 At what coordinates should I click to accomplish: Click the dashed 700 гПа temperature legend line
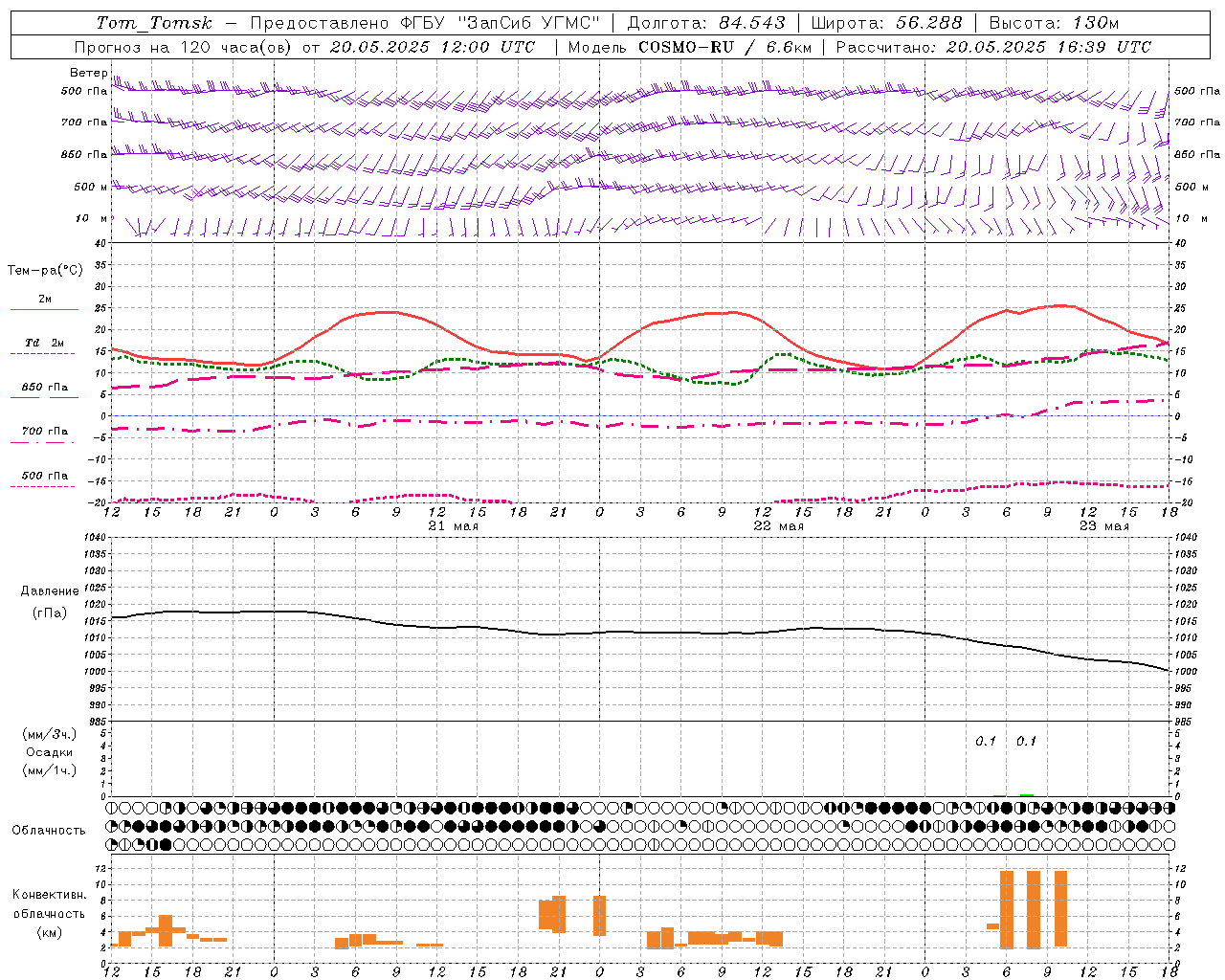43,442
